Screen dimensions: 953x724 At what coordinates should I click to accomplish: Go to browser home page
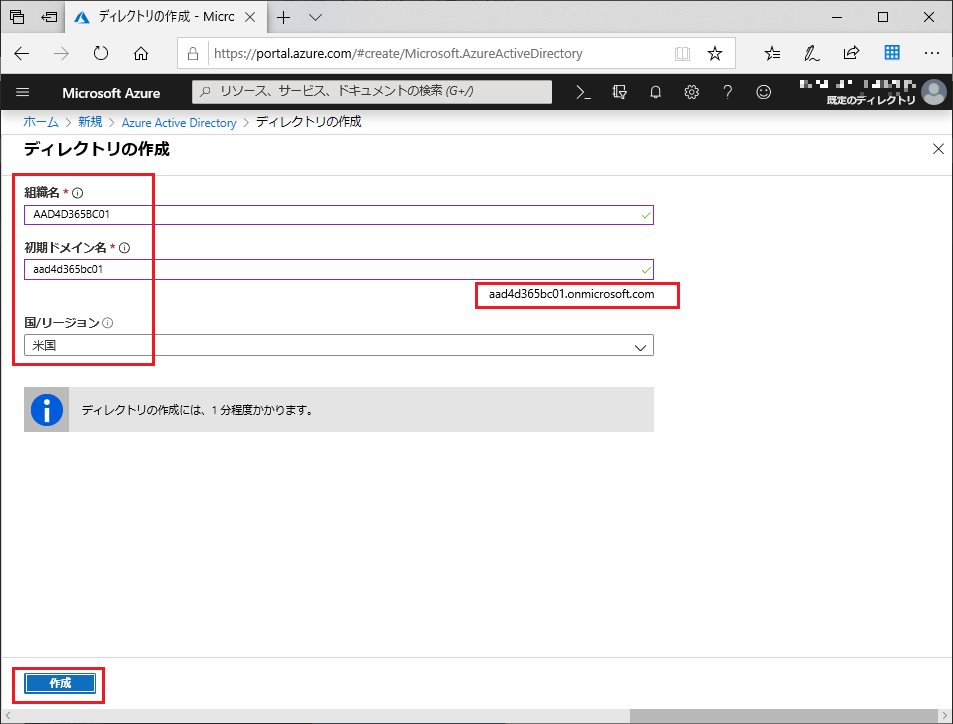point(141,53)
